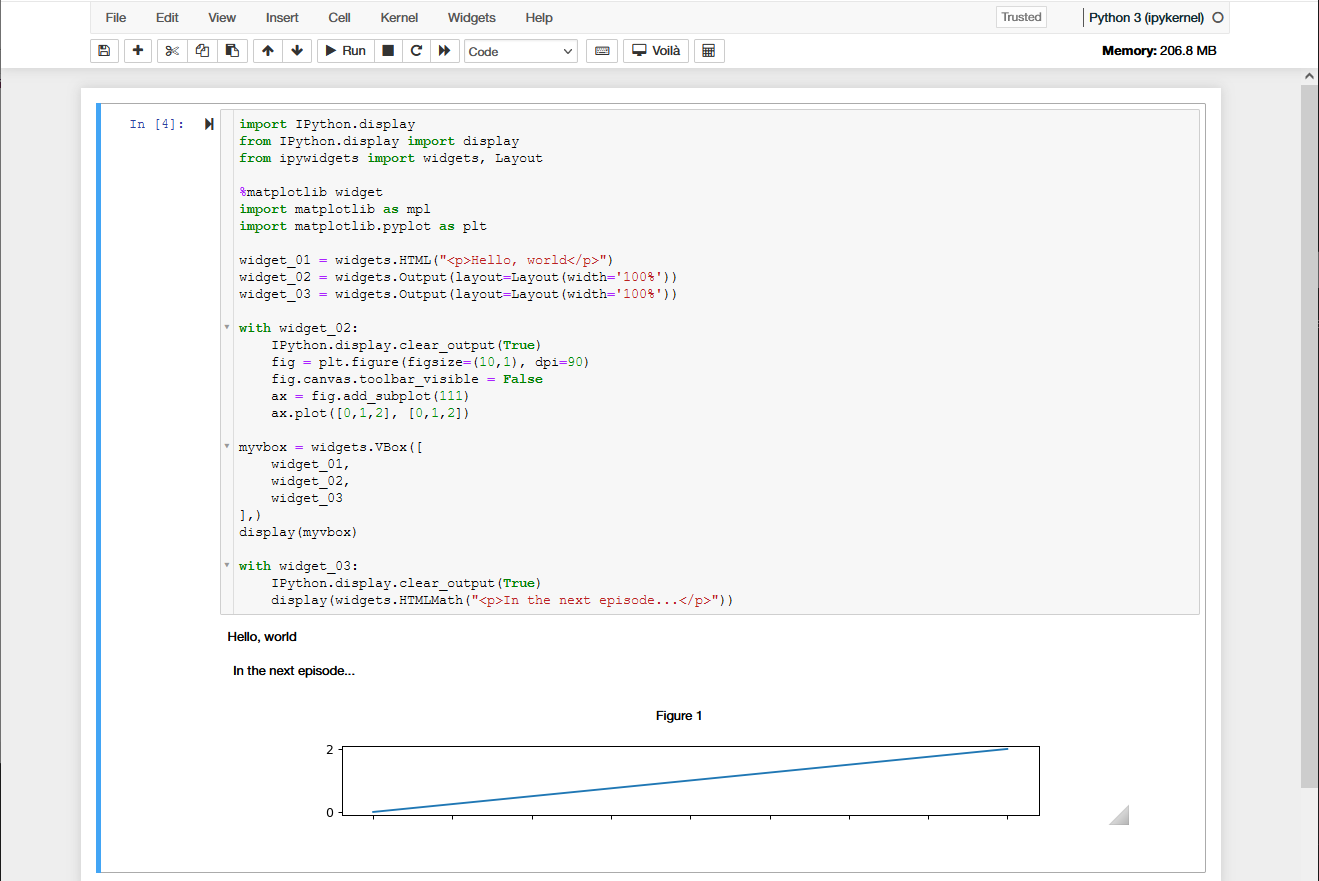Insert a cell below using the plus icon

click(x=138, y=50)
